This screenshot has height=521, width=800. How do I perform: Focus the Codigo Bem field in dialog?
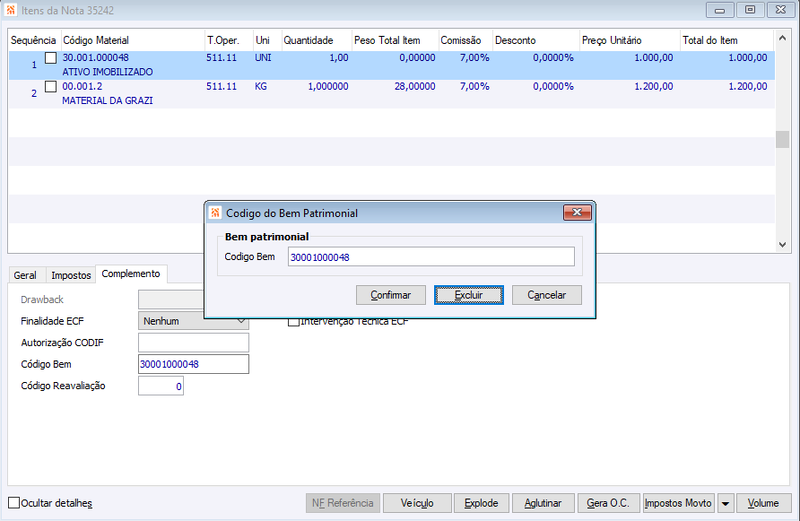(x=431, y=257)
